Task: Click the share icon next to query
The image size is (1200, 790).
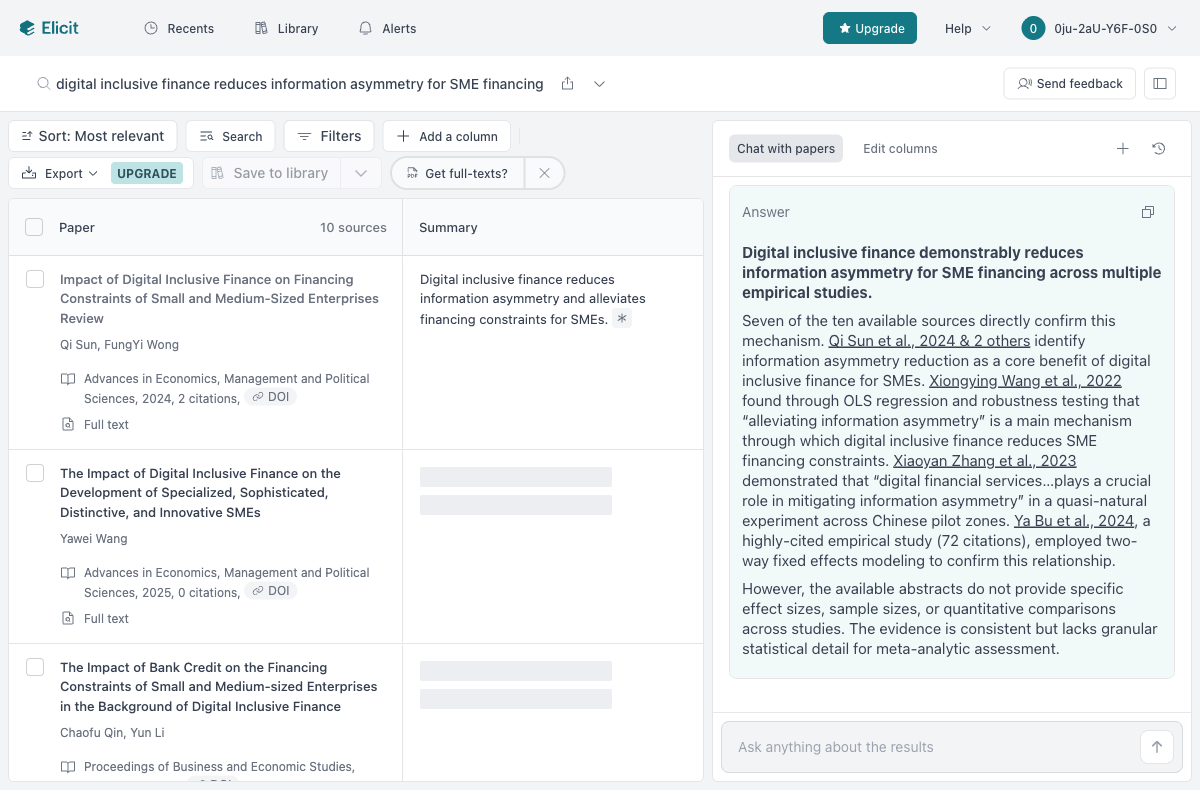Action: pyautogui.click(x=568, y=84)
